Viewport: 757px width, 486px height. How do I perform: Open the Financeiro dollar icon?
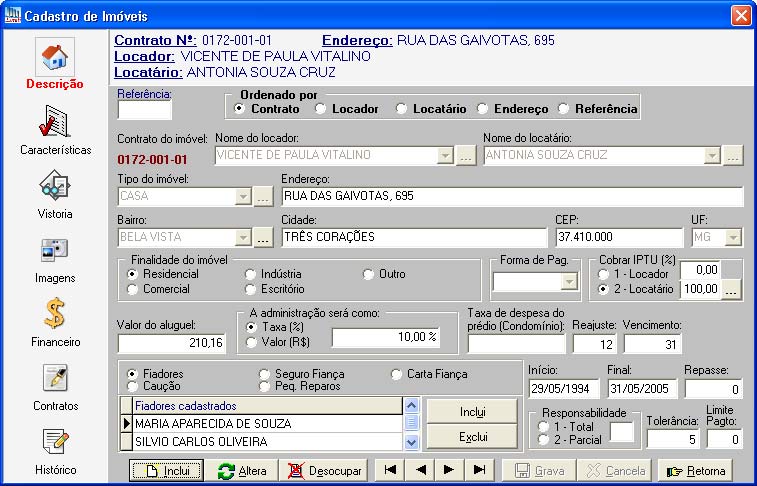point(55,315)
